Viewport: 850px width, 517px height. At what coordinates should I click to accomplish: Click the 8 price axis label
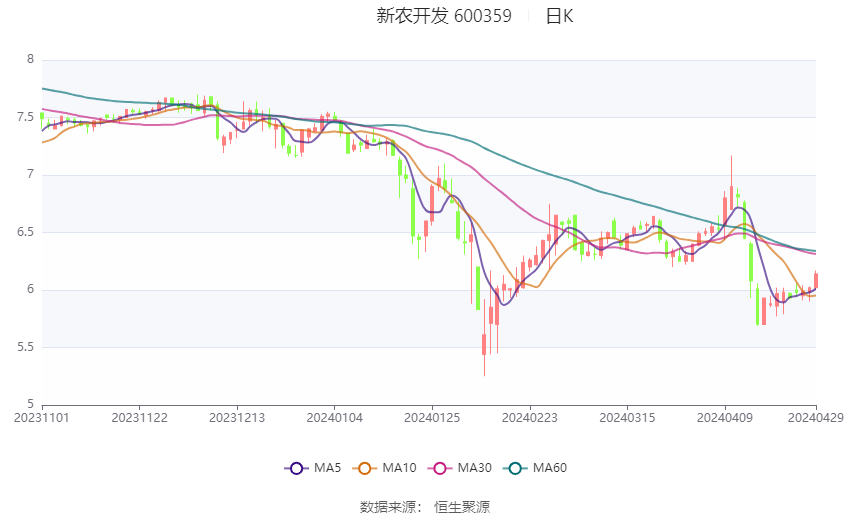[30, 59]
